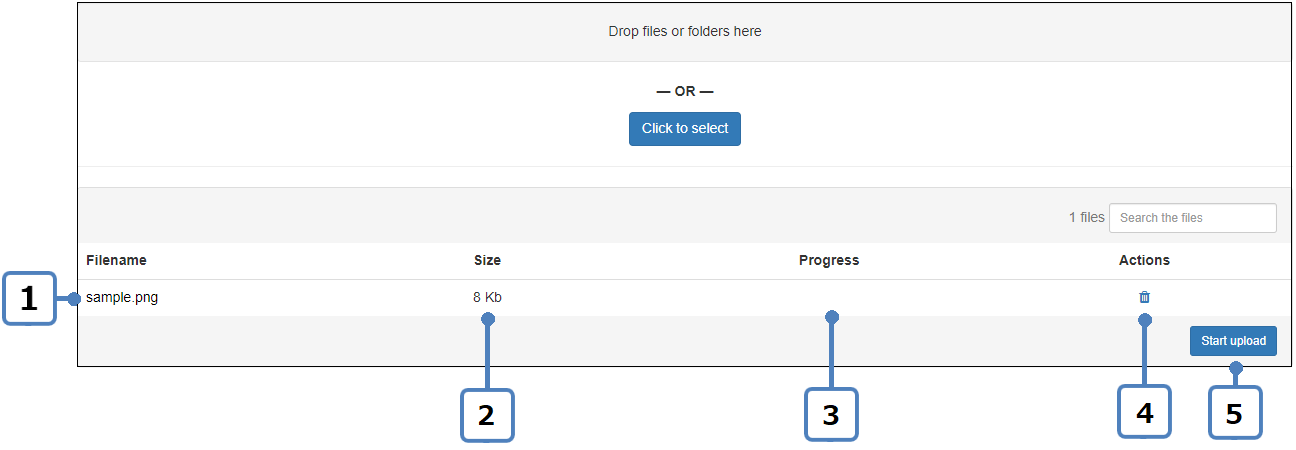Click the Drop files or folders area
Image resolution: width=1296 pixels, height=450 pixels.
pyautogui.click(x=685, y=32)
